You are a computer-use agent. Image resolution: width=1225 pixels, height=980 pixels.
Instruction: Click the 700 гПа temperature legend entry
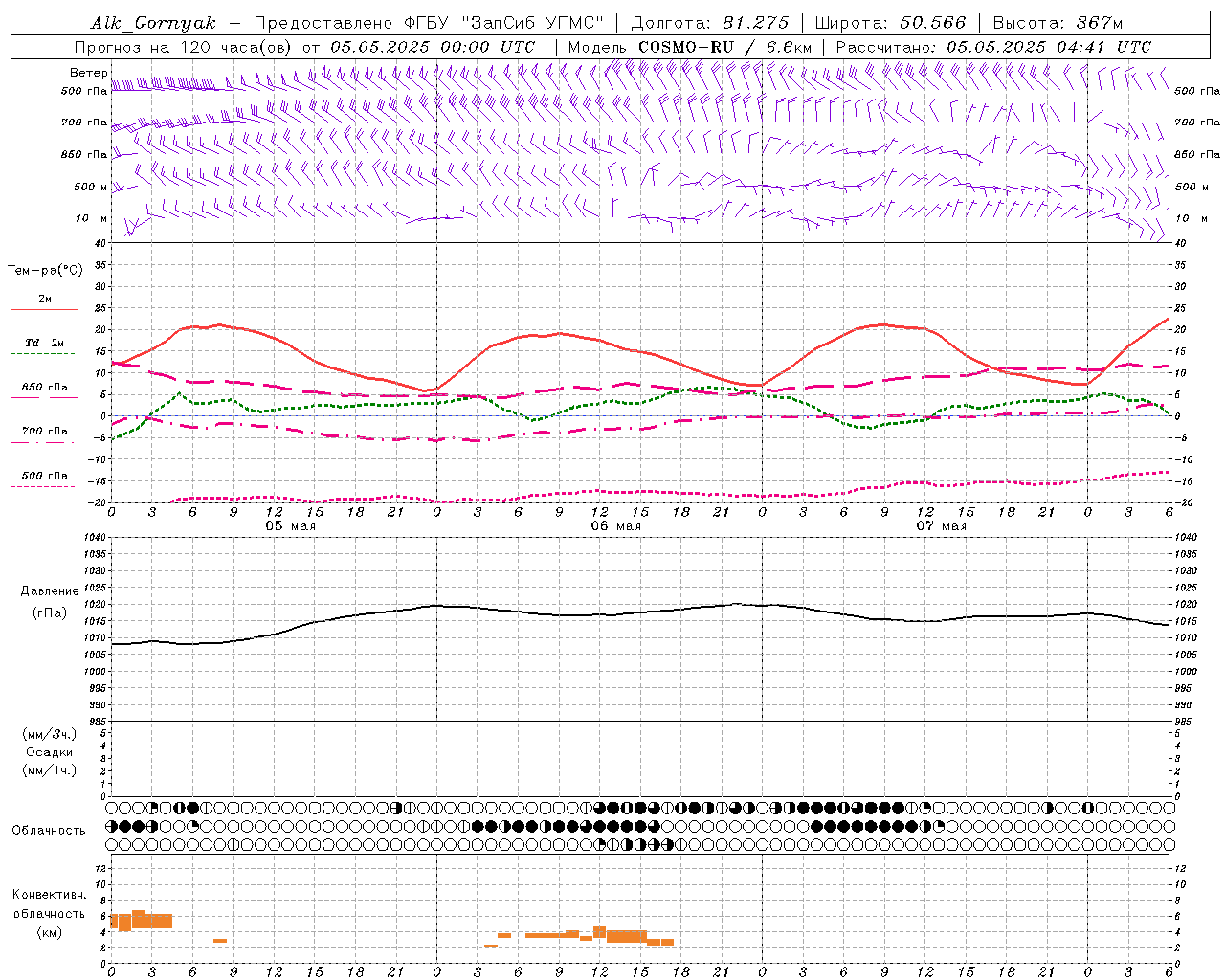point(45,432)
